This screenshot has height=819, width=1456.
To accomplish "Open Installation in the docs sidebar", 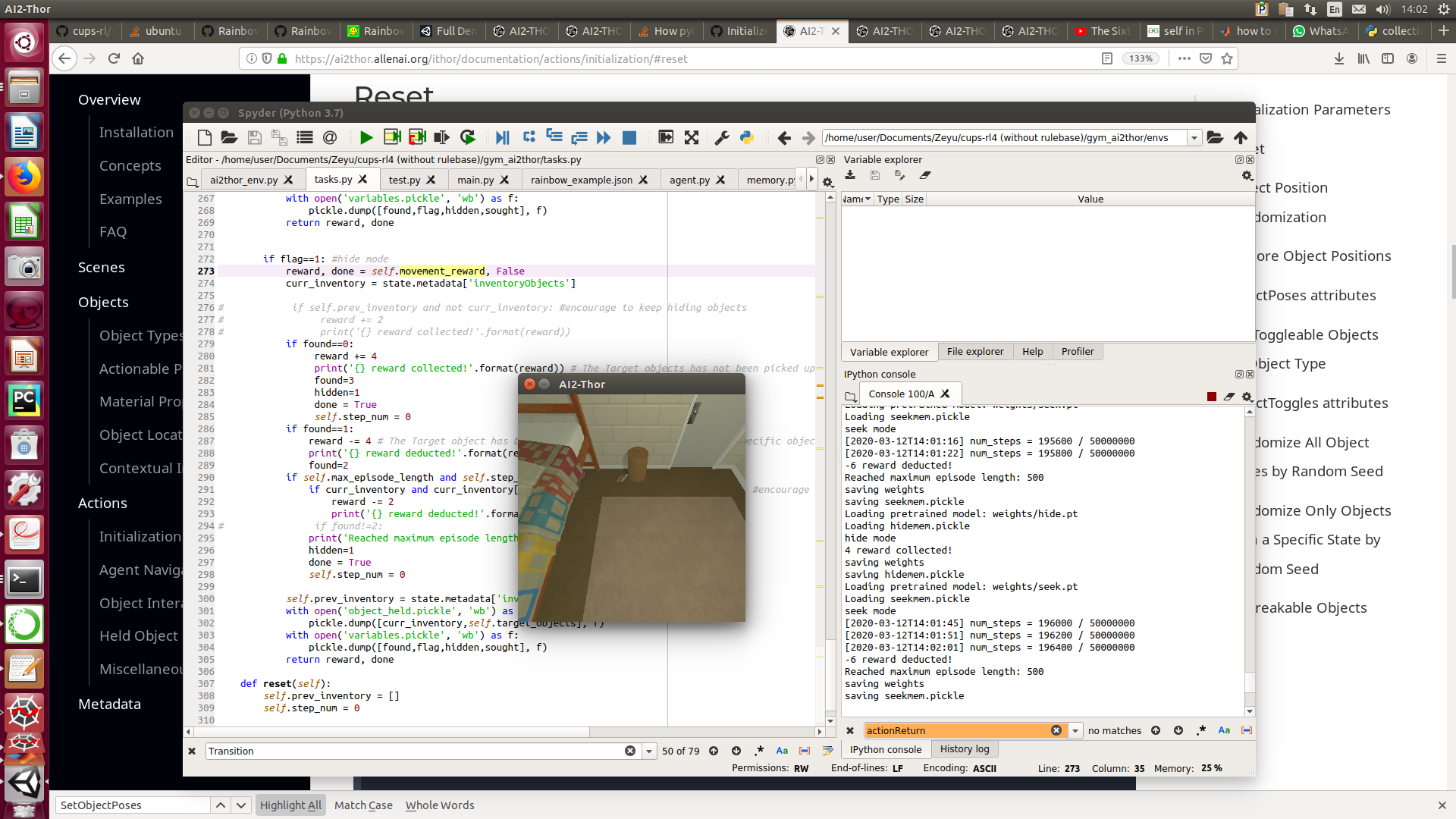I will coord(136,132).
